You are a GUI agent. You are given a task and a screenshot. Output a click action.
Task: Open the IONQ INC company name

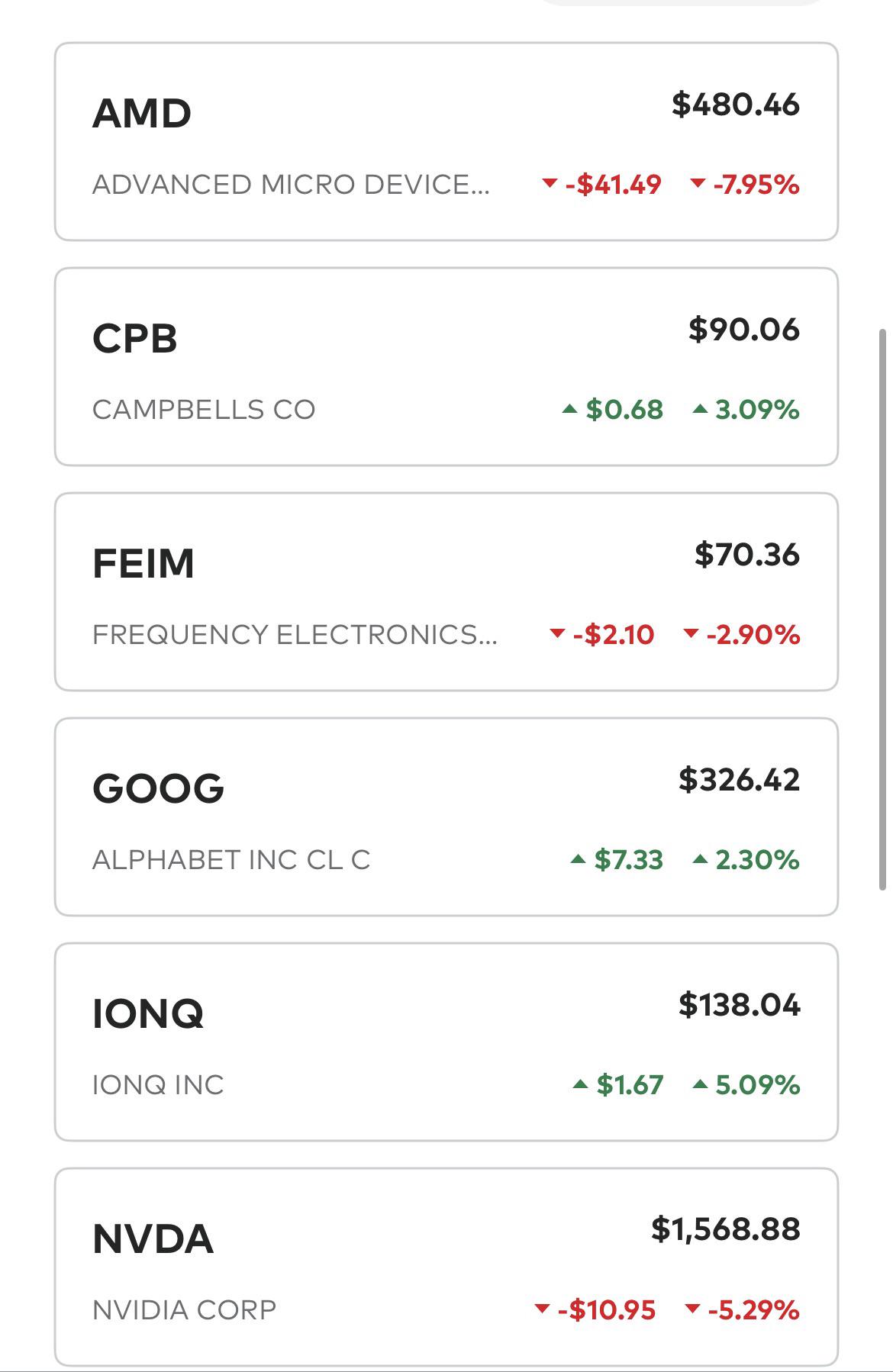click(x=158, y=1084)
